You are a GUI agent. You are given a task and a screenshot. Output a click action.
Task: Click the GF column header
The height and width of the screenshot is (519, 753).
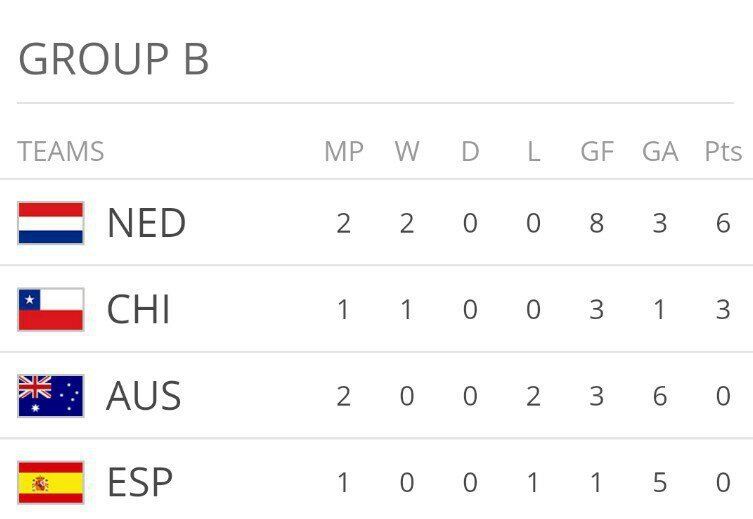click(597, 152)
